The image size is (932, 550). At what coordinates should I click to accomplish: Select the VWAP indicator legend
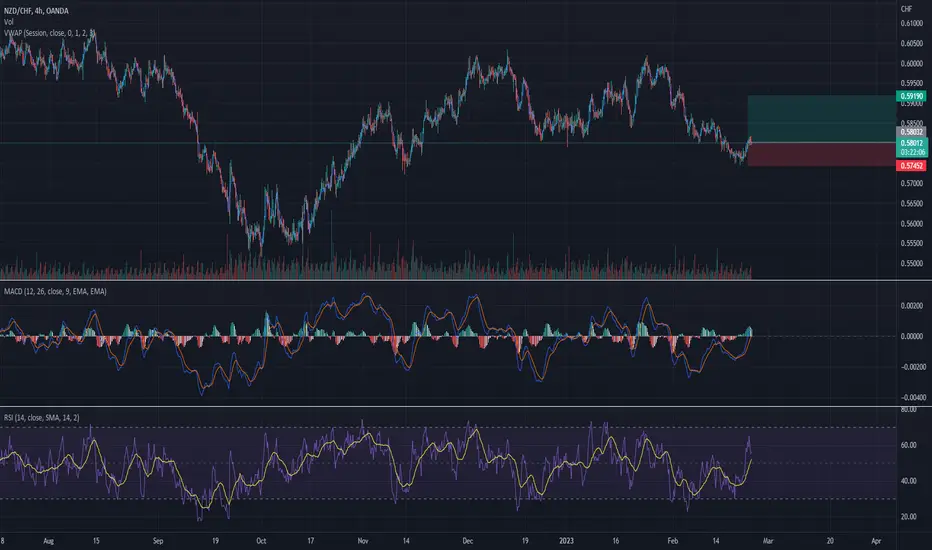(x=49, y=33)
